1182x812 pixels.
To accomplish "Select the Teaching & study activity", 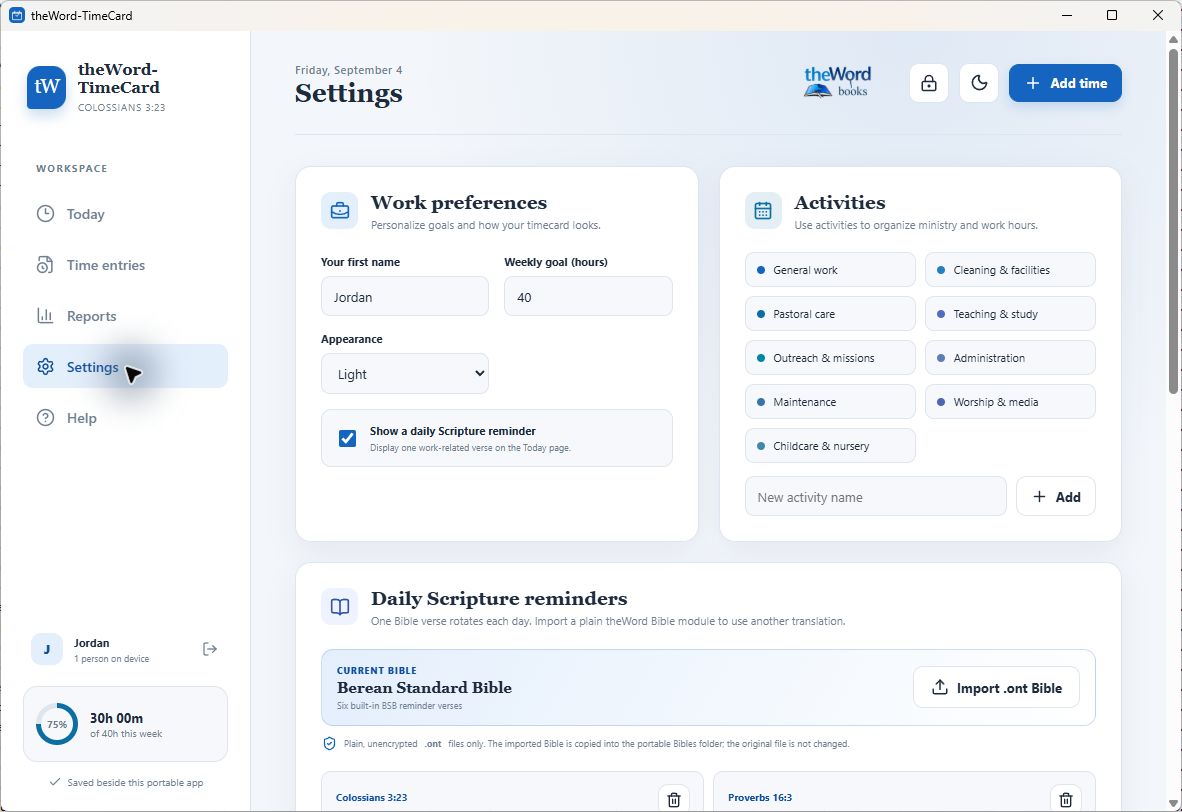I will click(1010, 314).
